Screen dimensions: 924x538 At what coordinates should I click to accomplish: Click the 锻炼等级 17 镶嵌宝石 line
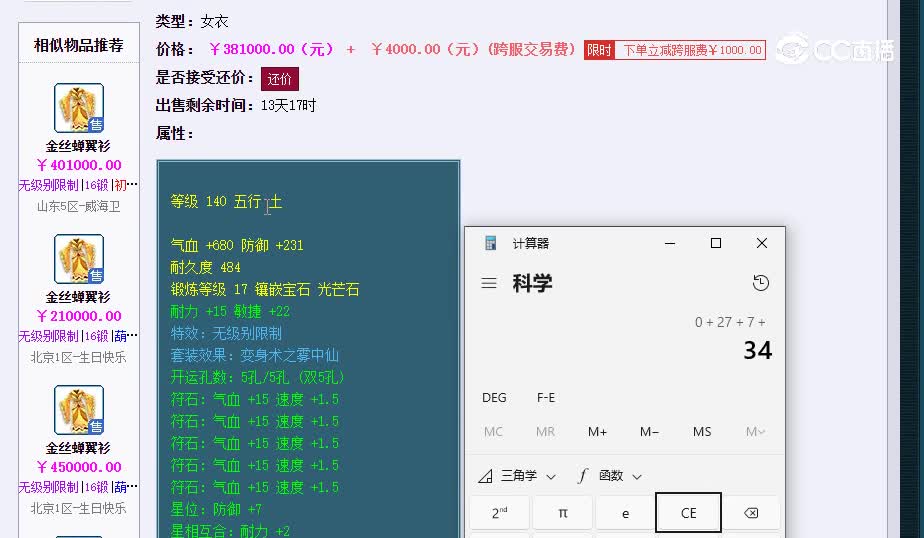[265, 289]
